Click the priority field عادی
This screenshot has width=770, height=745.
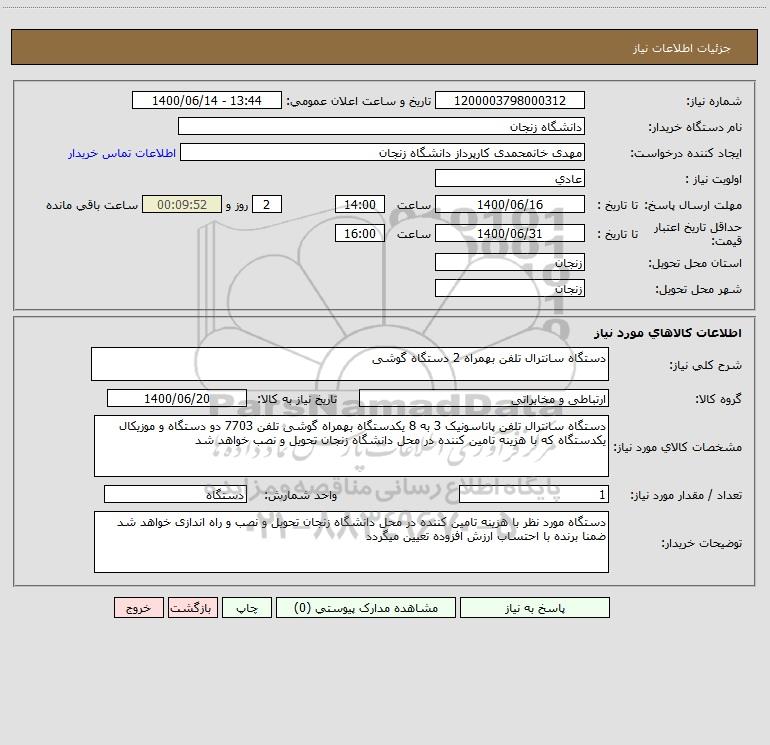pyautogui.click(x=510, y=178)
